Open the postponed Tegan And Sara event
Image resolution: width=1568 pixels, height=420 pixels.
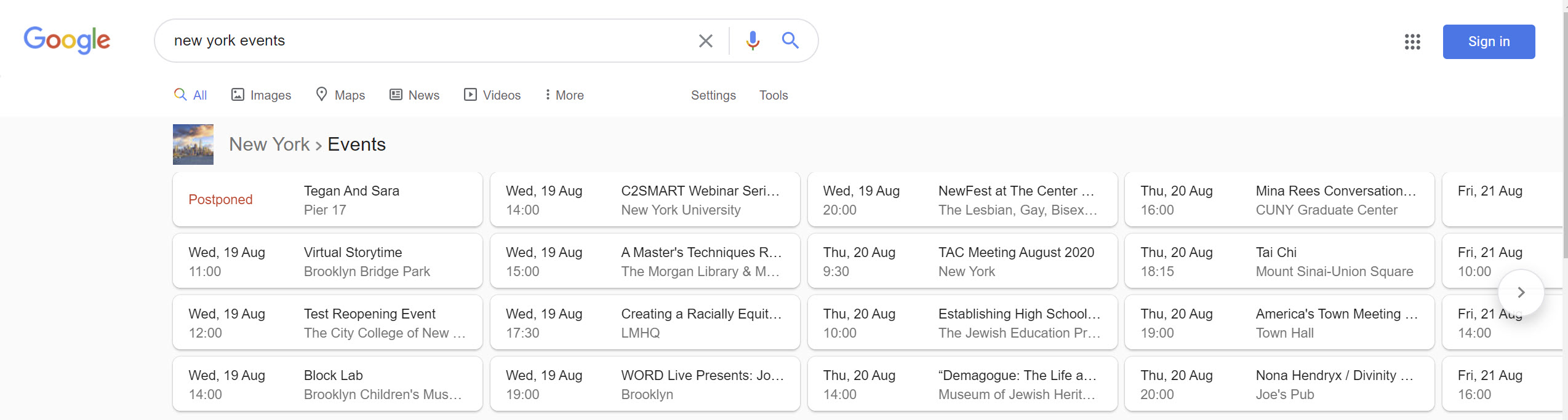(327, 200)
